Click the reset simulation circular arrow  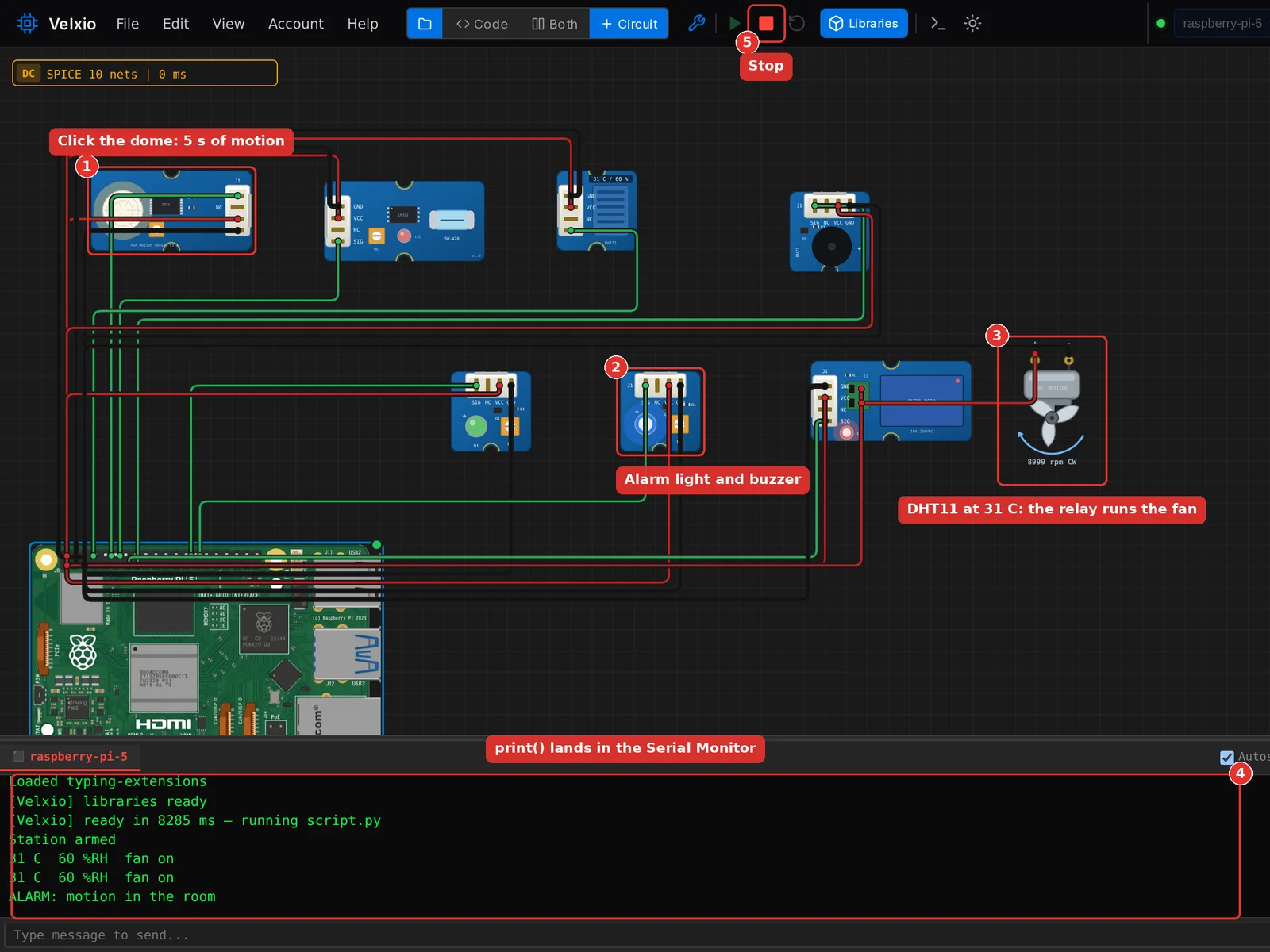point(797,24)
